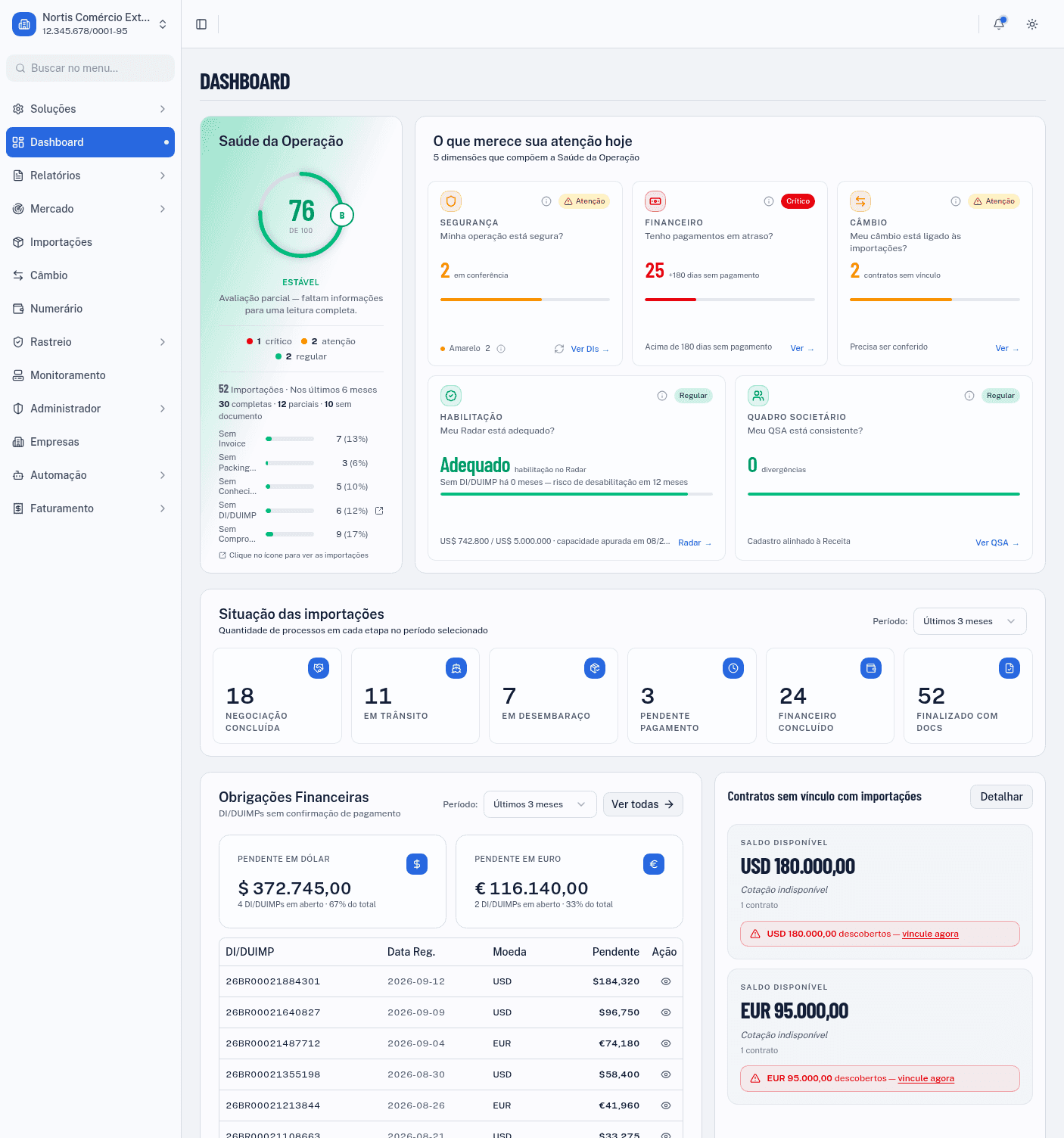Viewport: 1064px width, 1138px height.
Task: Click the Finalizado com Docs file icon
Action: tap(1010, 668)
